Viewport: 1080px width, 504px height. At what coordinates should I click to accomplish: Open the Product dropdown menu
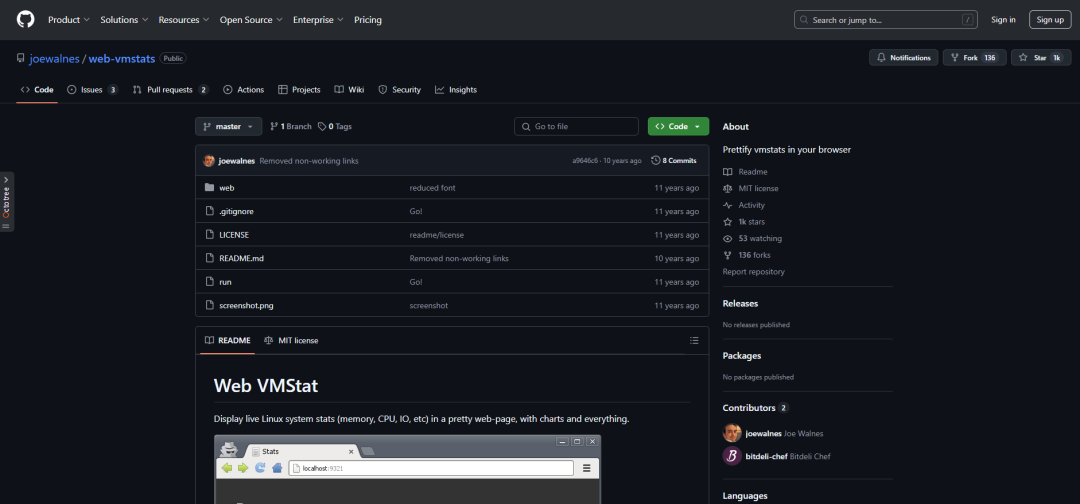tap(69, 20)
